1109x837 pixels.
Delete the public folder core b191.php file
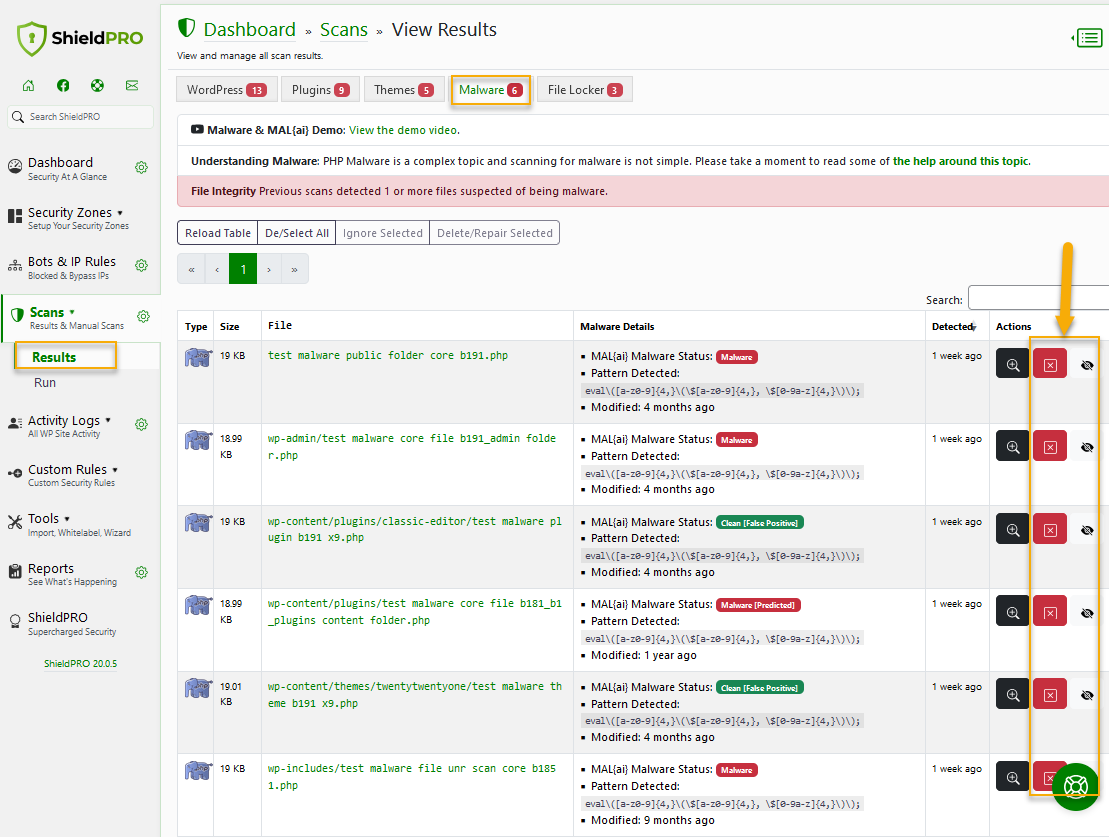point(1050,364)
